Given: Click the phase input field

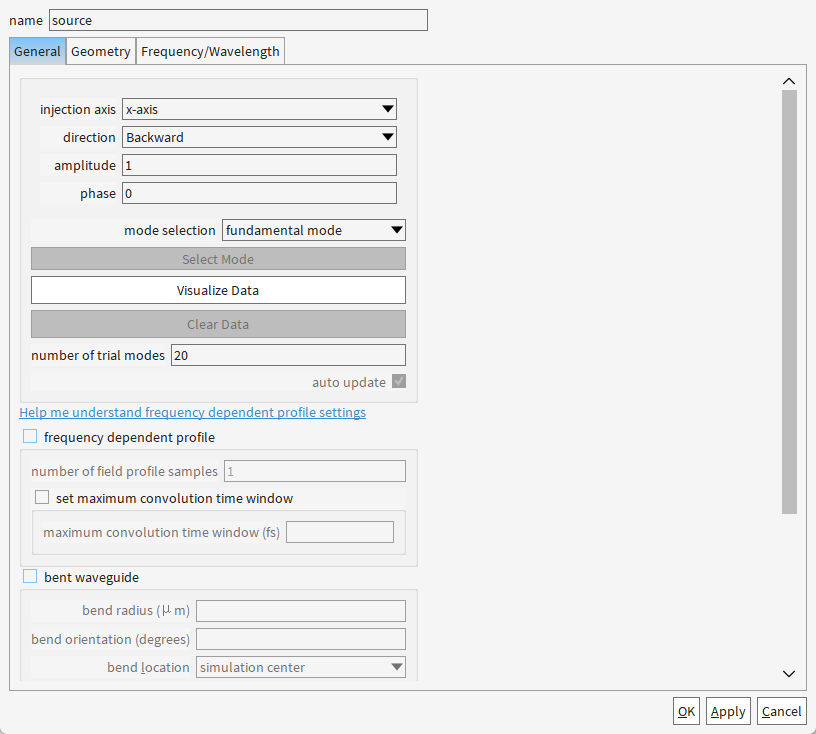Looking at the screenshot, I should (259, 194).
